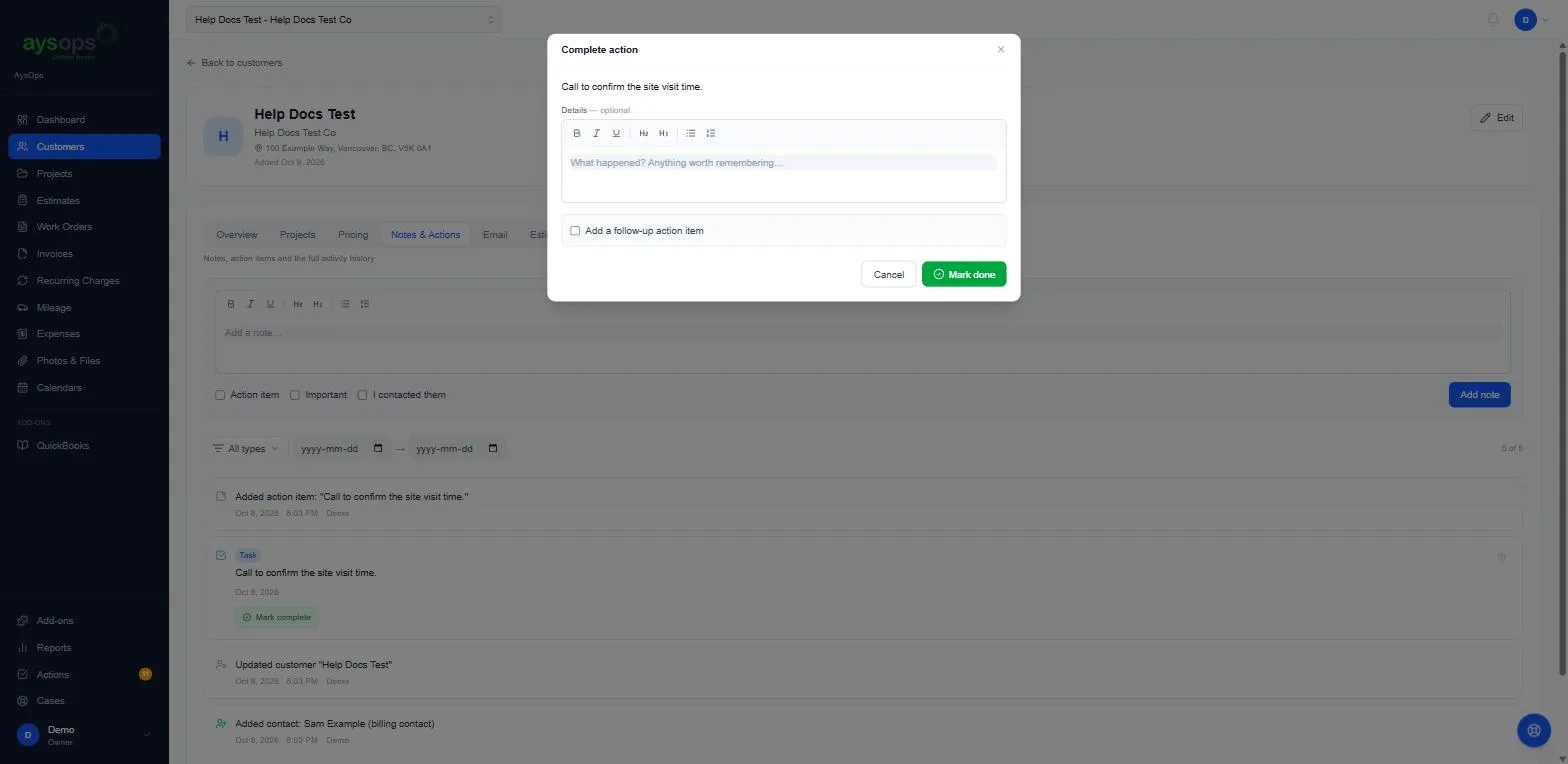Apply Underline in Complete action details toolbar

coord(616,133)
